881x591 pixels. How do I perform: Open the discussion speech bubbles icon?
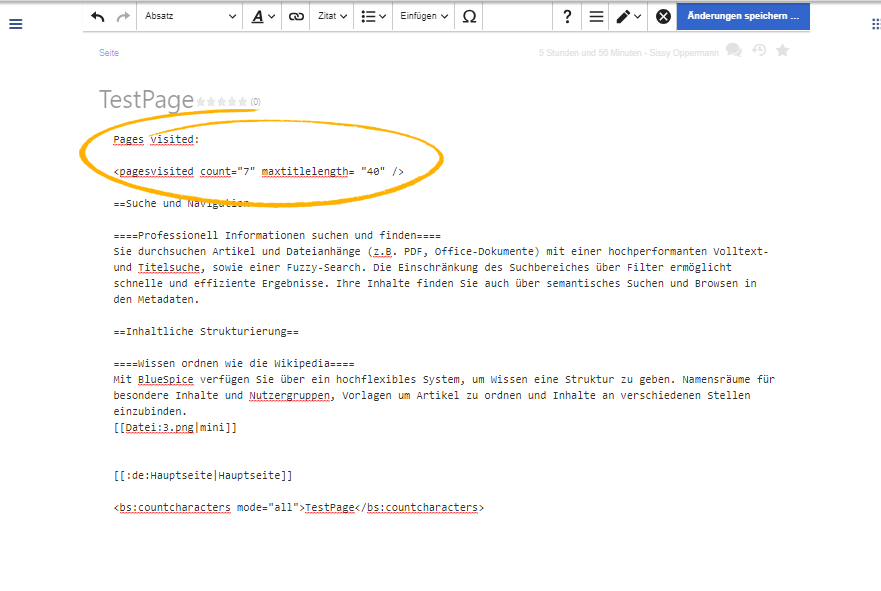coord(734,51)
